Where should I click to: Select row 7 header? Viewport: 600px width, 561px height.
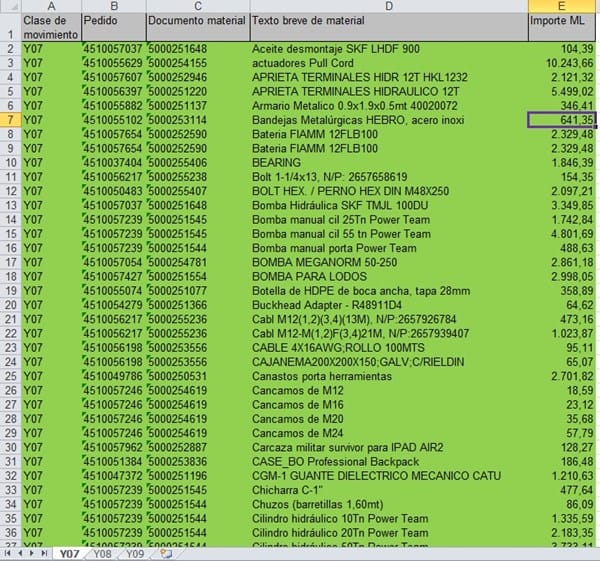[10, 120]
